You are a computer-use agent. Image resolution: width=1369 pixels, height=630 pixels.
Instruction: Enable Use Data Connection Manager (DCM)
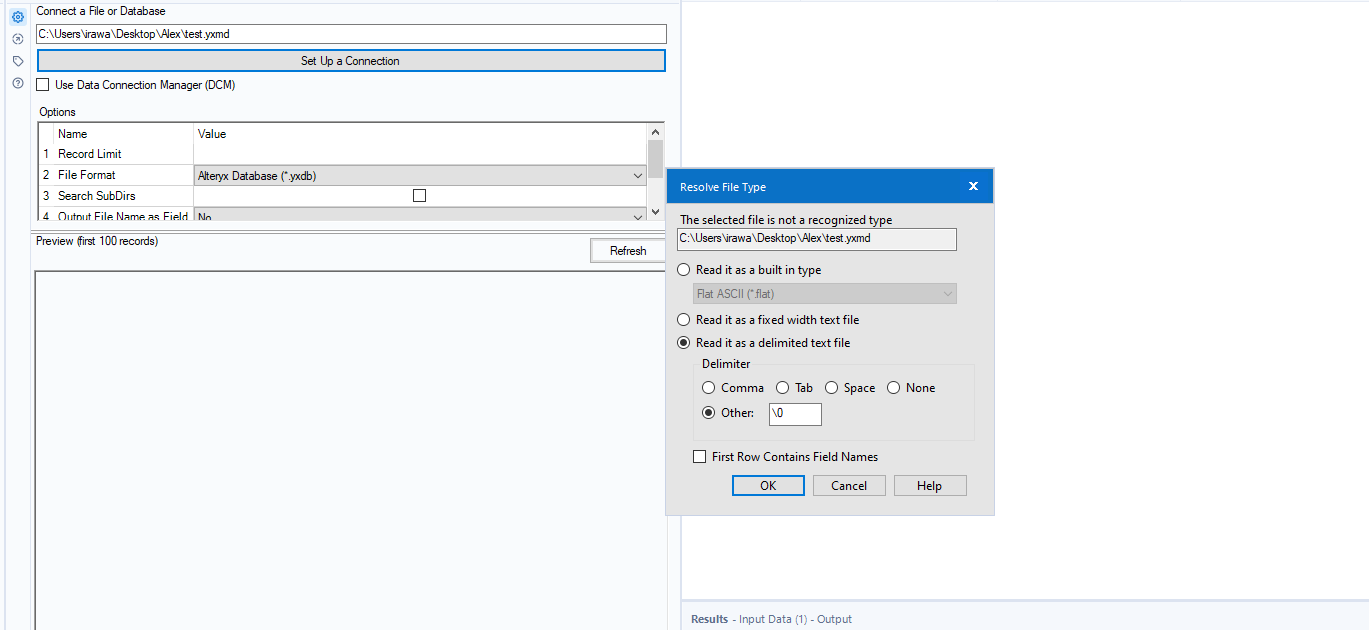(42, 85)
